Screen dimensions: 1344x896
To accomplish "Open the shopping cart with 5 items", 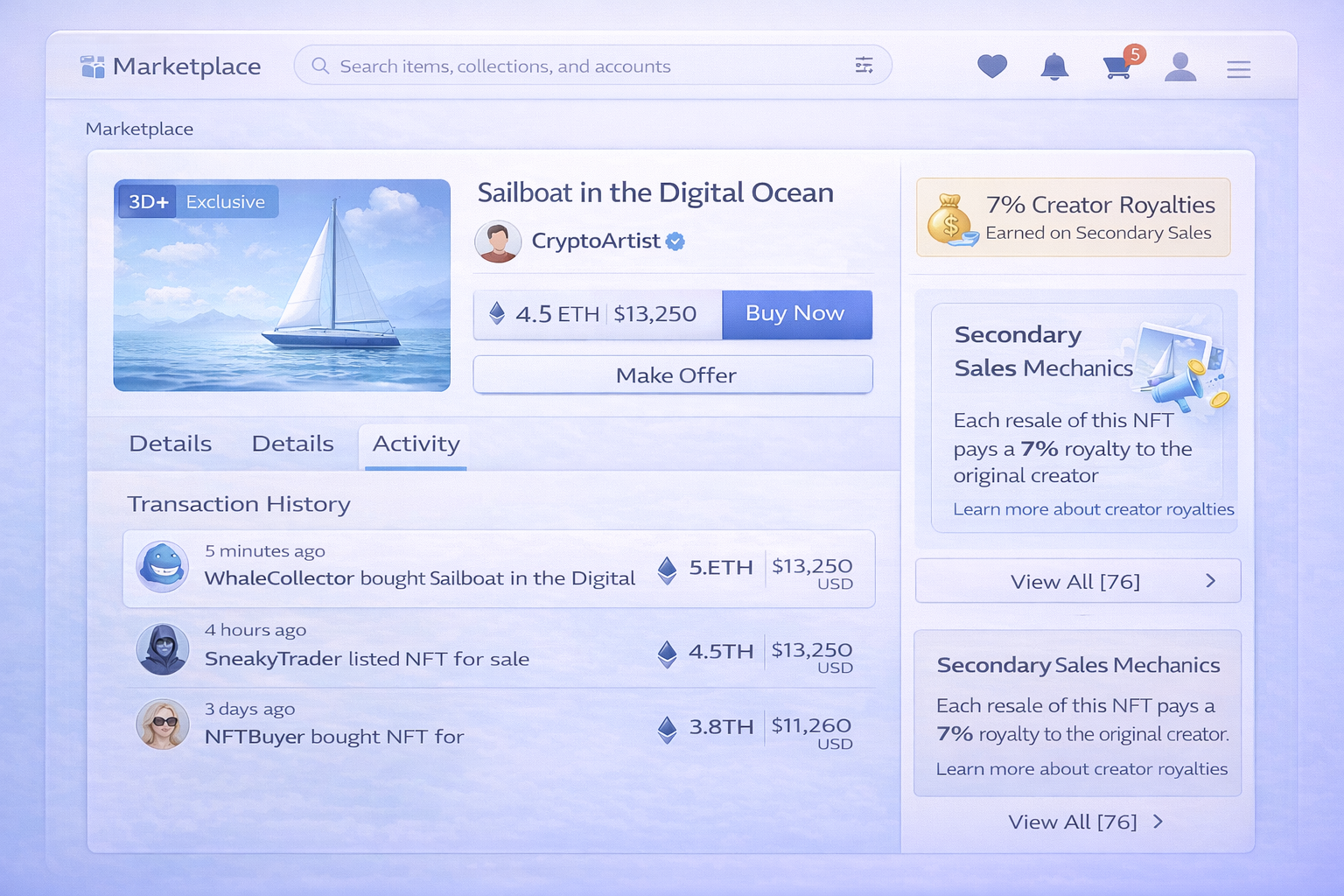I will coord(1116,67).
